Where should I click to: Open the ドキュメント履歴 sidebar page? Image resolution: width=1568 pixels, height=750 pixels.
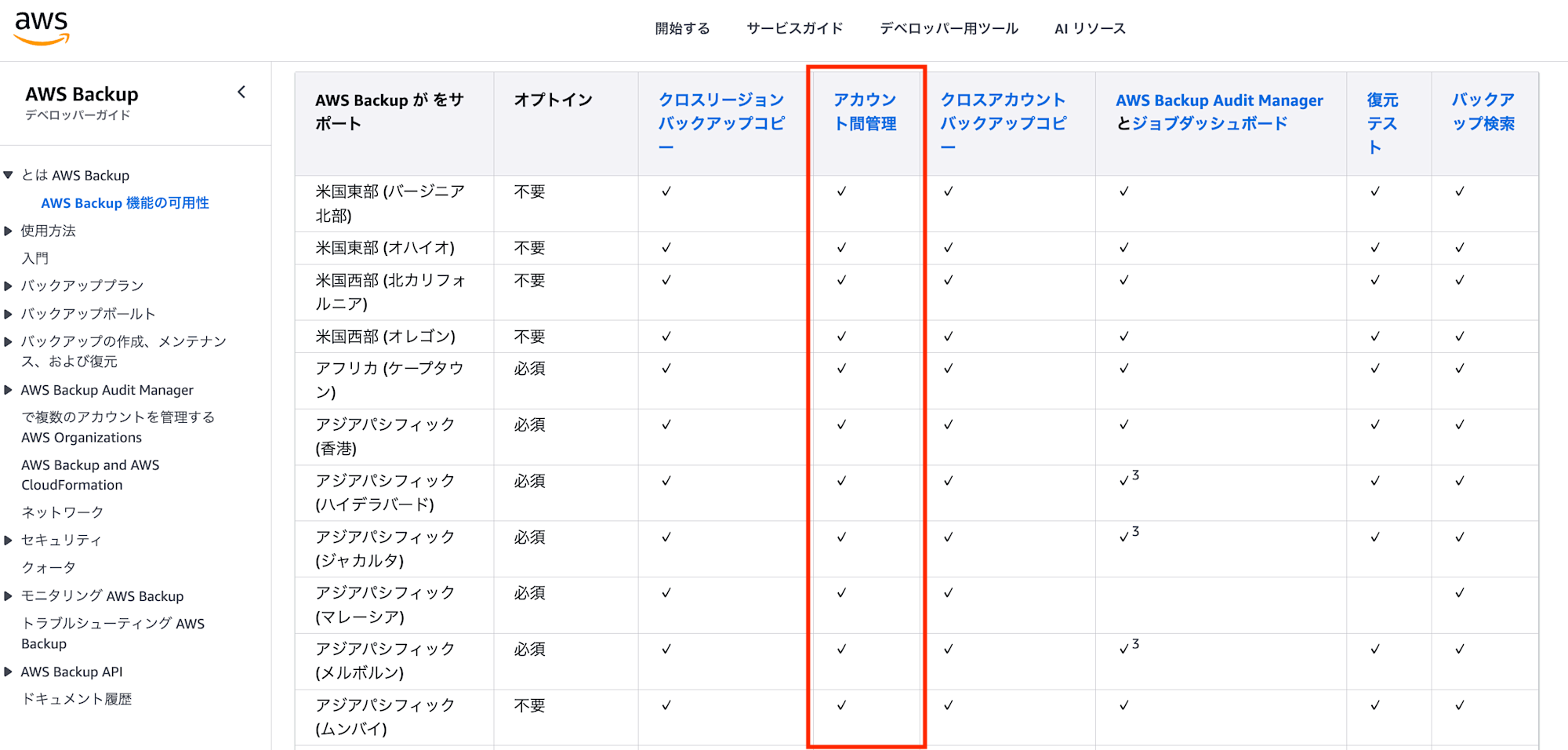coord(76,699)
